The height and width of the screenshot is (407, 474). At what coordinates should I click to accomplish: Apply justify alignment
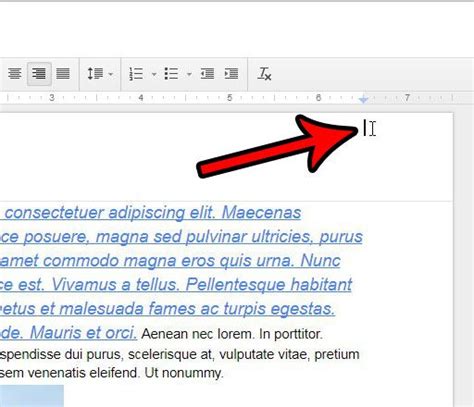click(x=63, y=74)
